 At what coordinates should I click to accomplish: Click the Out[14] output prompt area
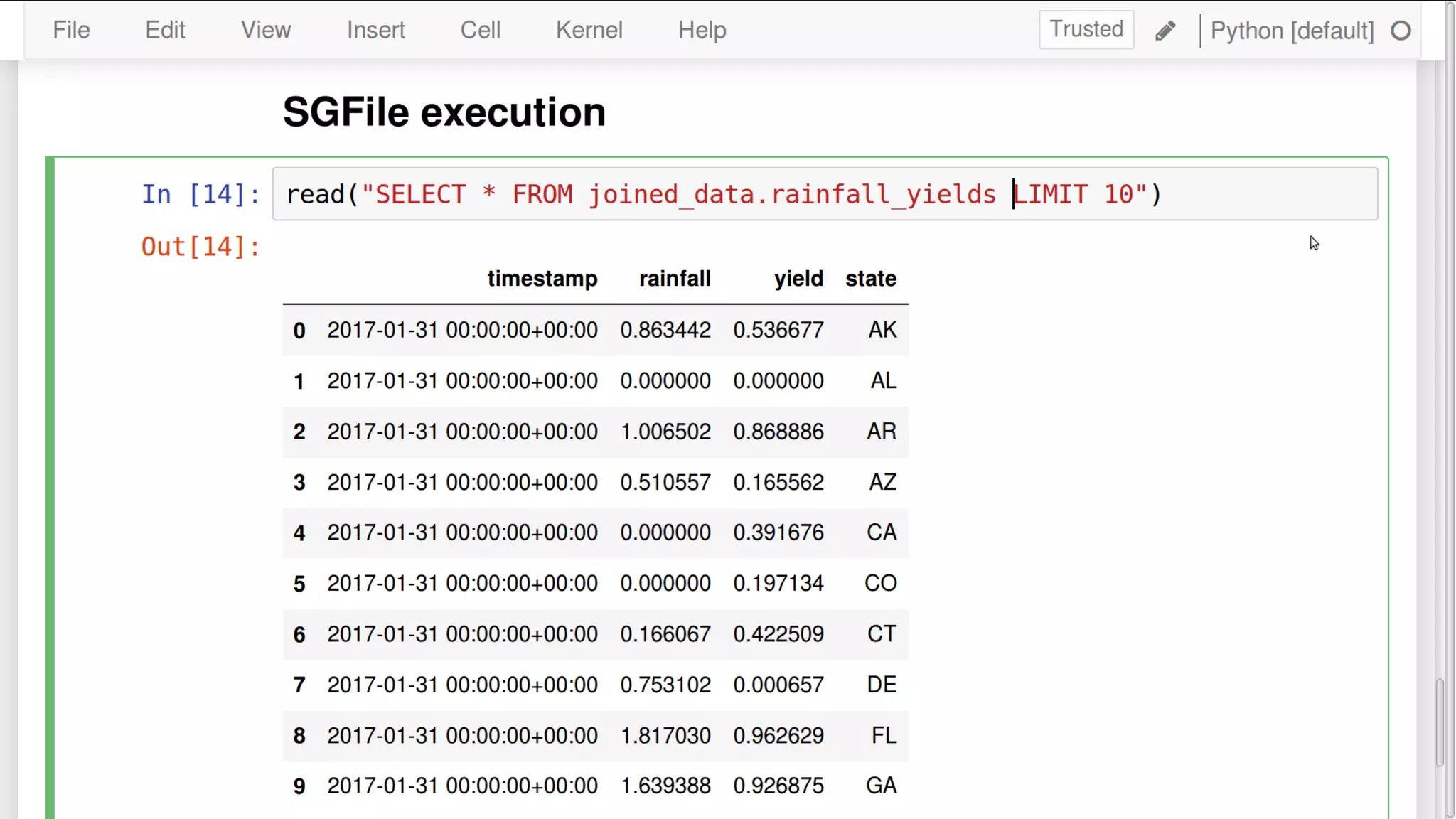[200, 247]
